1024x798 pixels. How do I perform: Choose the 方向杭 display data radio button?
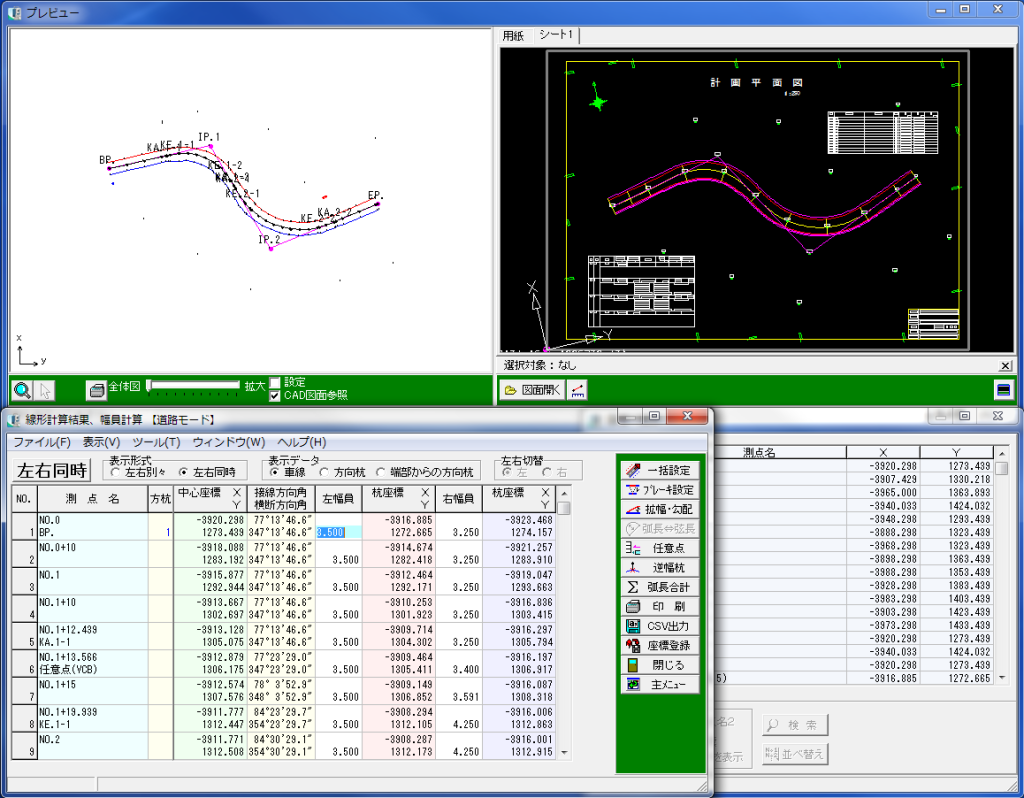click(326, 472)
